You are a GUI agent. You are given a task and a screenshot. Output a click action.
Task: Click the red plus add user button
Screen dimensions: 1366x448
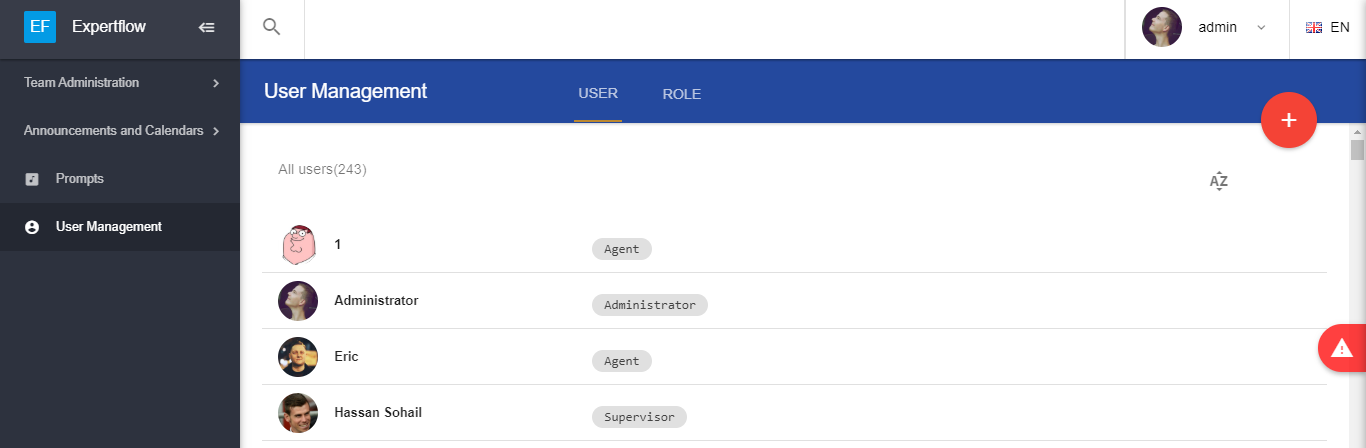click(1289, 120)
